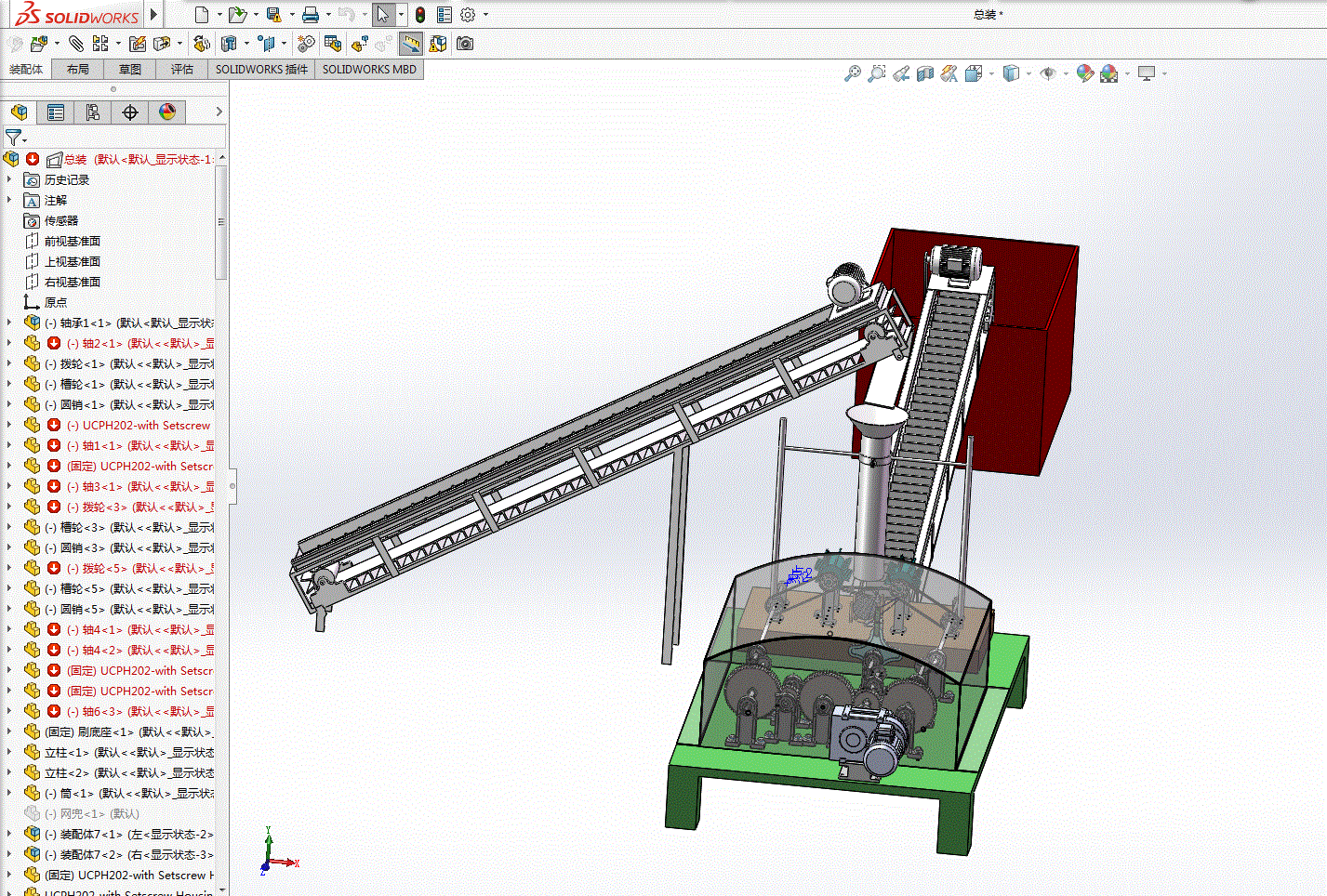
Task: Click the Reference Geometry icon
Action: pyautogui.click(x=267, y=44)
